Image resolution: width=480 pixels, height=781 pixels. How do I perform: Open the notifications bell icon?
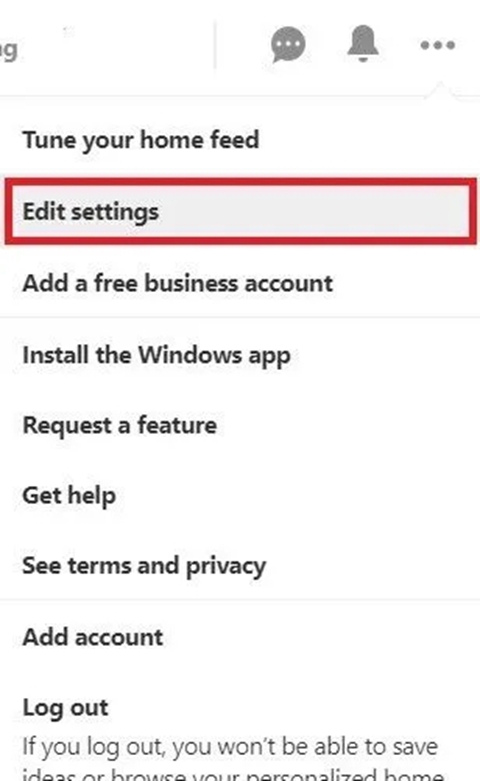click(x=363, y=43)
